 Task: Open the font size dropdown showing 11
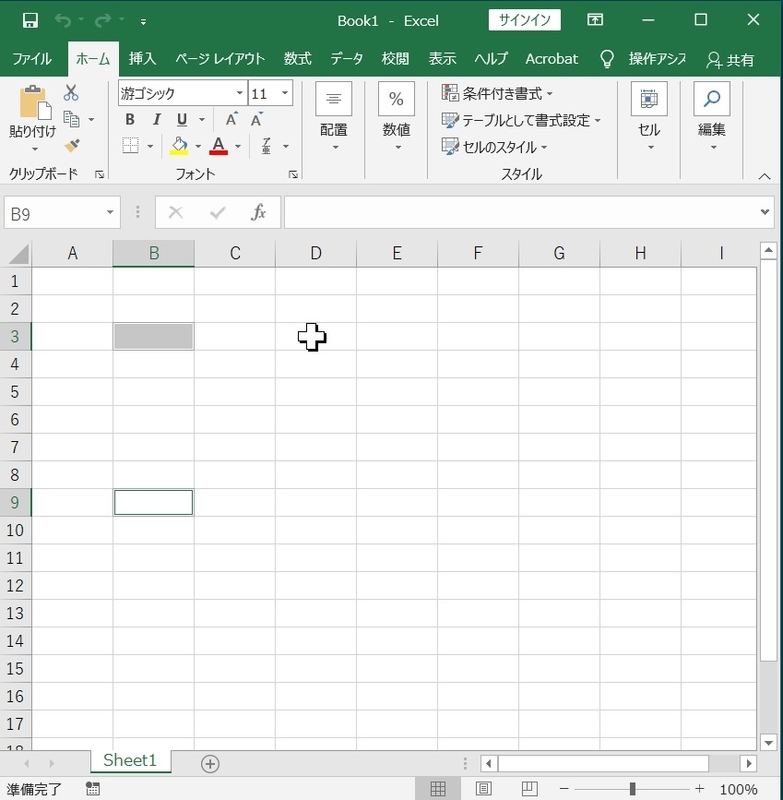coord(285,93)
